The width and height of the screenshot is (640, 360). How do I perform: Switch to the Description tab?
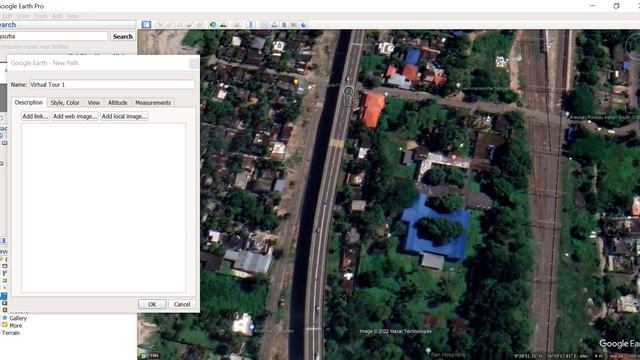(29, 102)
